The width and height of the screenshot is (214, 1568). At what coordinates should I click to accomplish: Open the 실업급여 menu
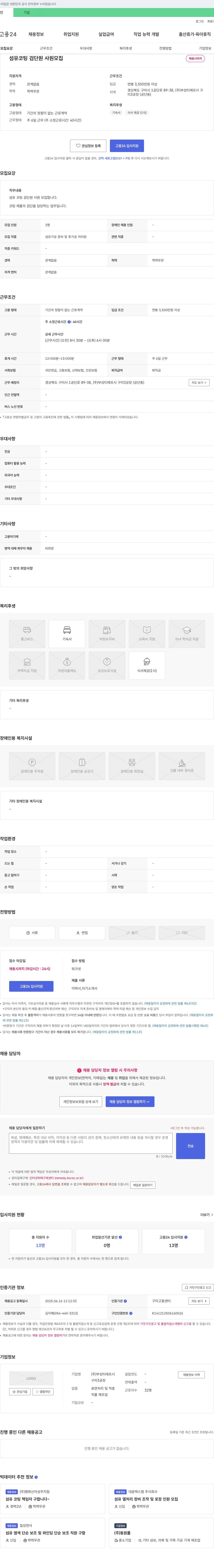(x=106, y=34)
